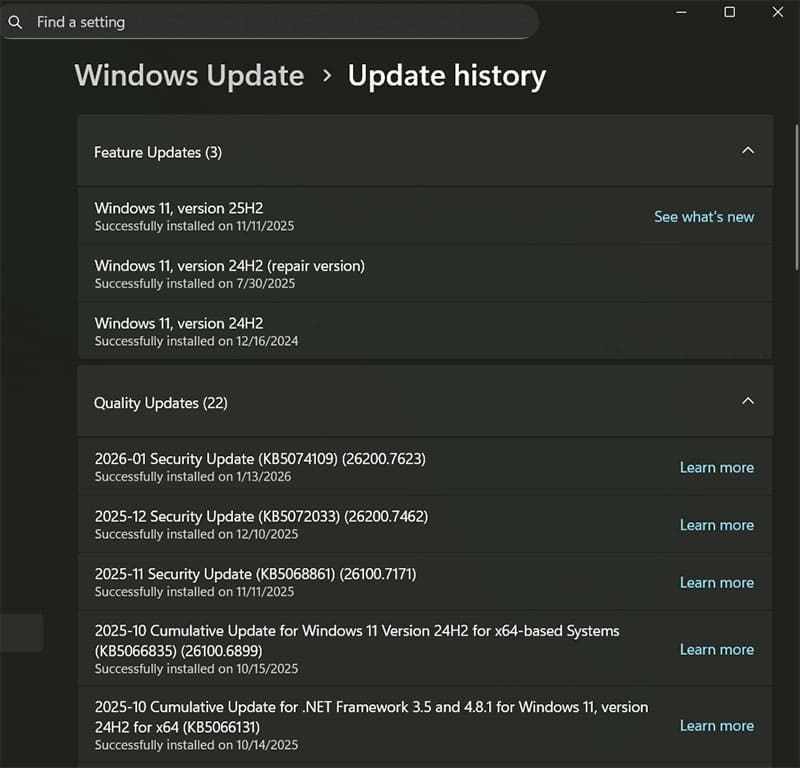800x768 pixels.
Task: Click the Find a setting search box
Action: pos(270,22)
